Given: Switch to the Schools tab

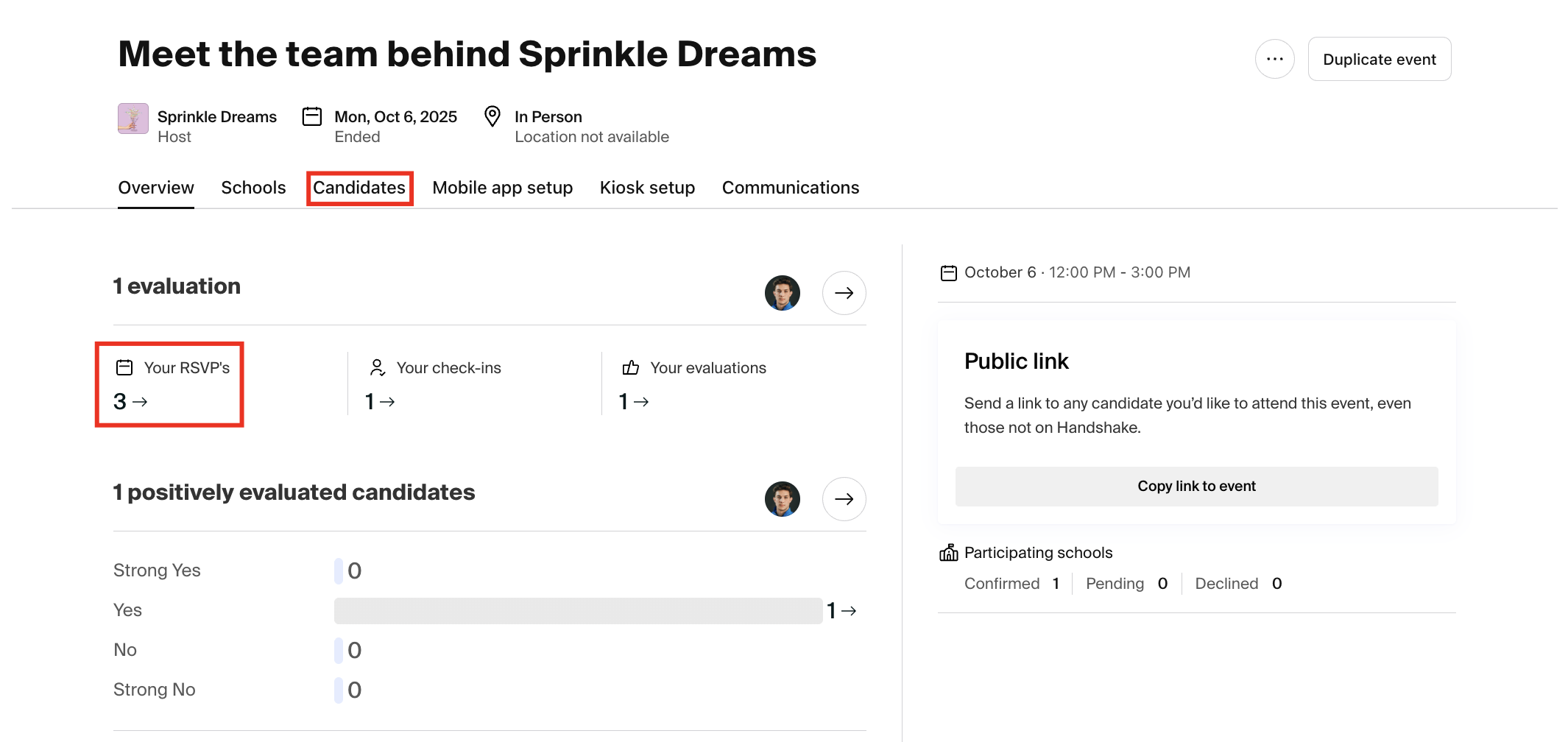Looking at the screenshot, I should click(x=253, y=188).
